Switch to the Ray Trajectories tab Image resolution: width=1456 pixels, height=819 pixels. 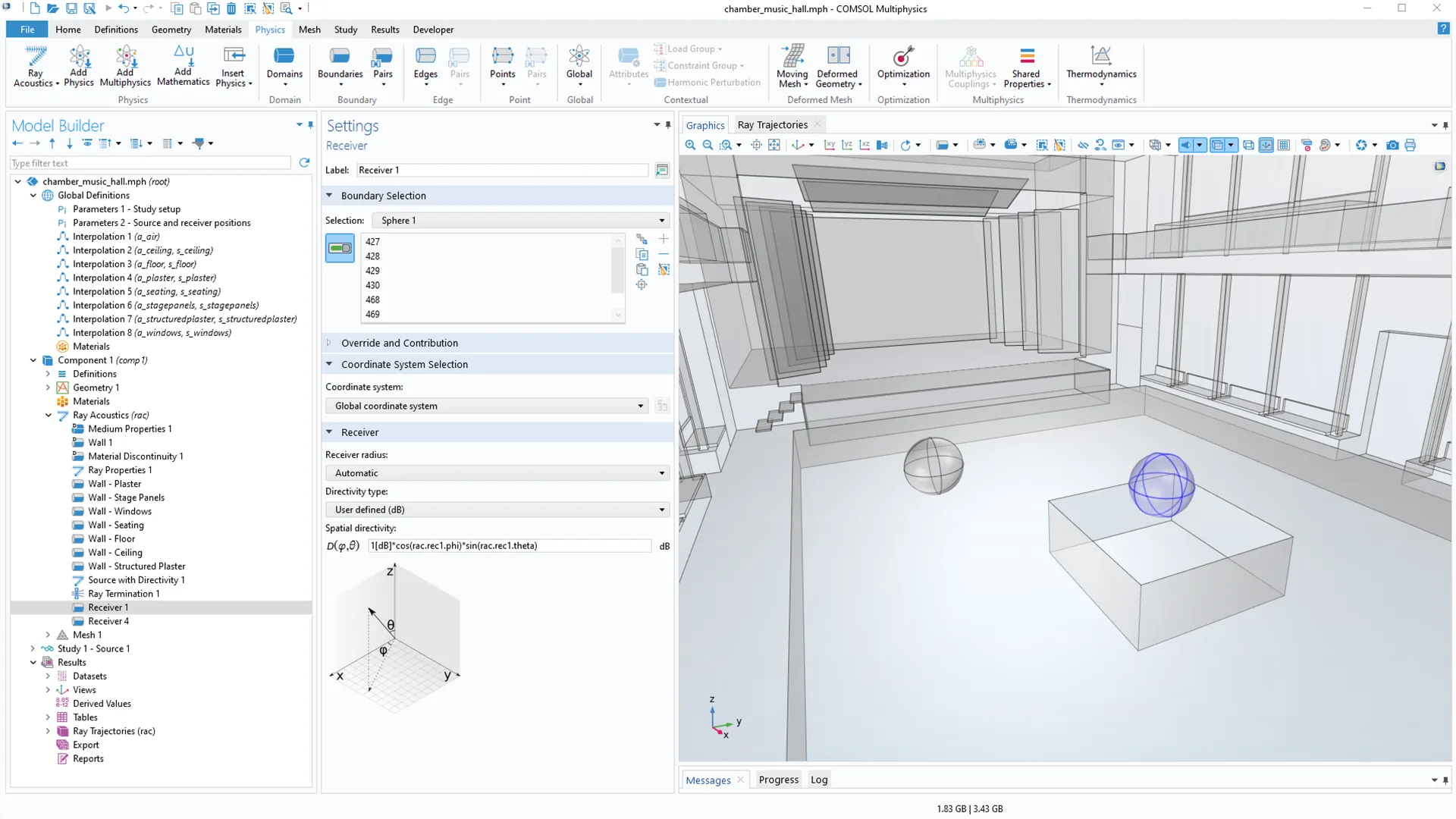(771, 125)
